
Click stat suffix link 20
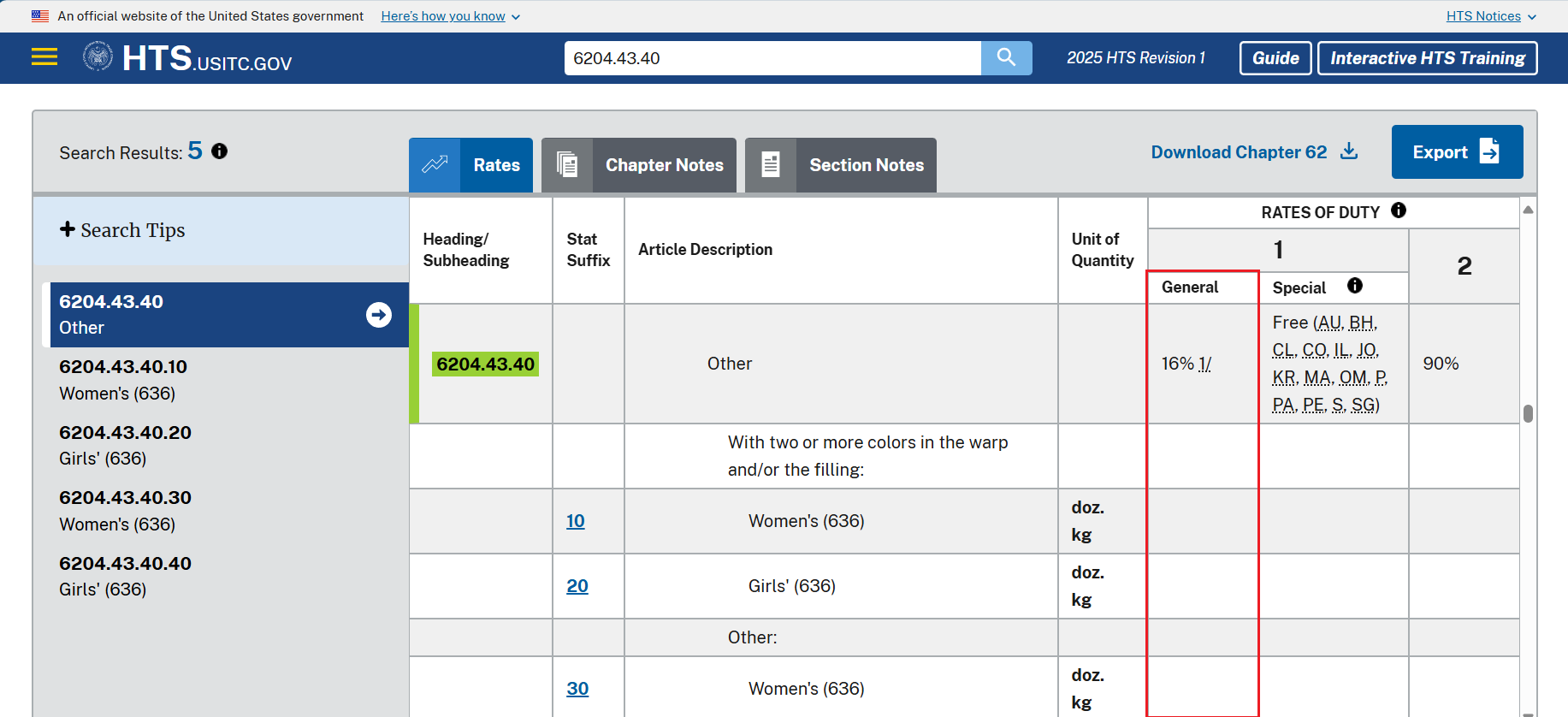tap(577, 586)
